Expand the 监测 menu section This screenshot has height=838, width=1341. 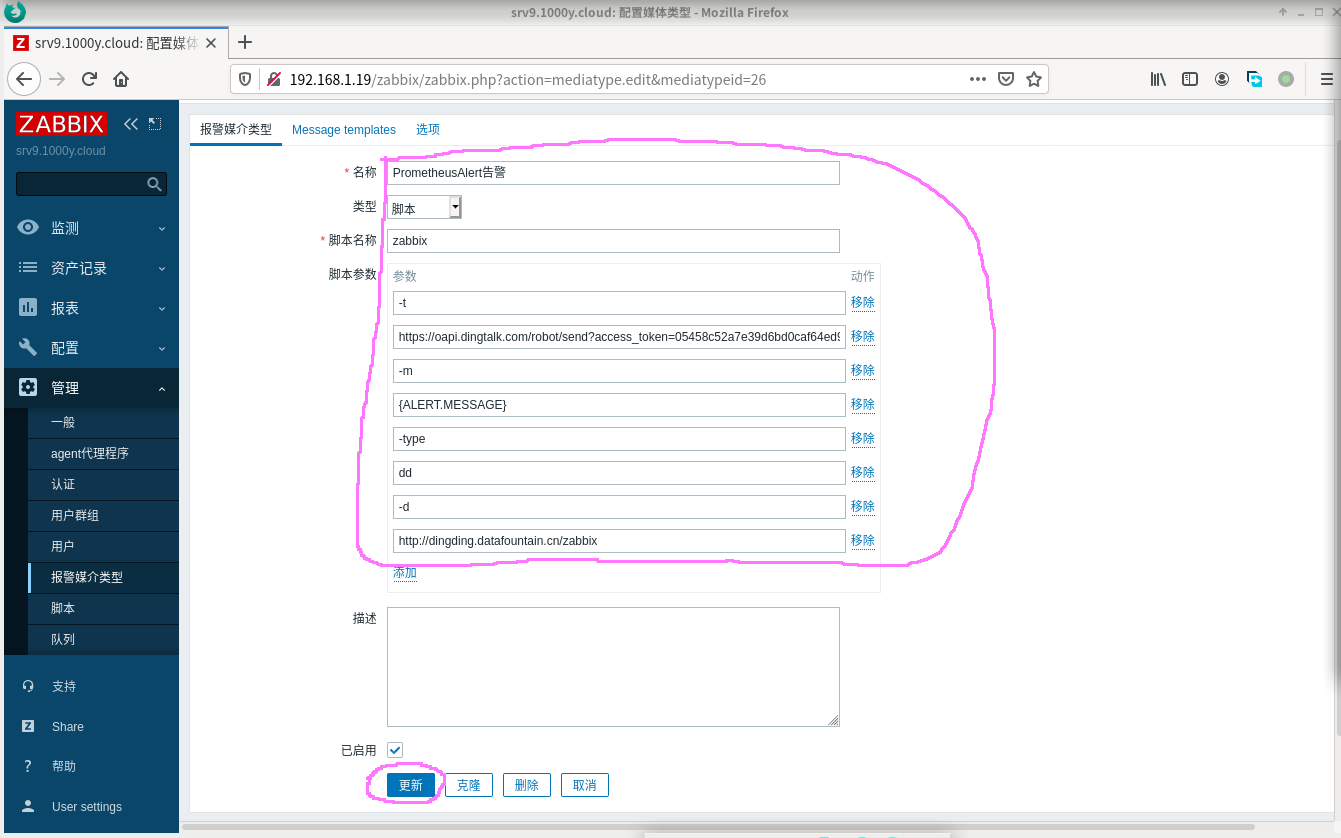92,228
